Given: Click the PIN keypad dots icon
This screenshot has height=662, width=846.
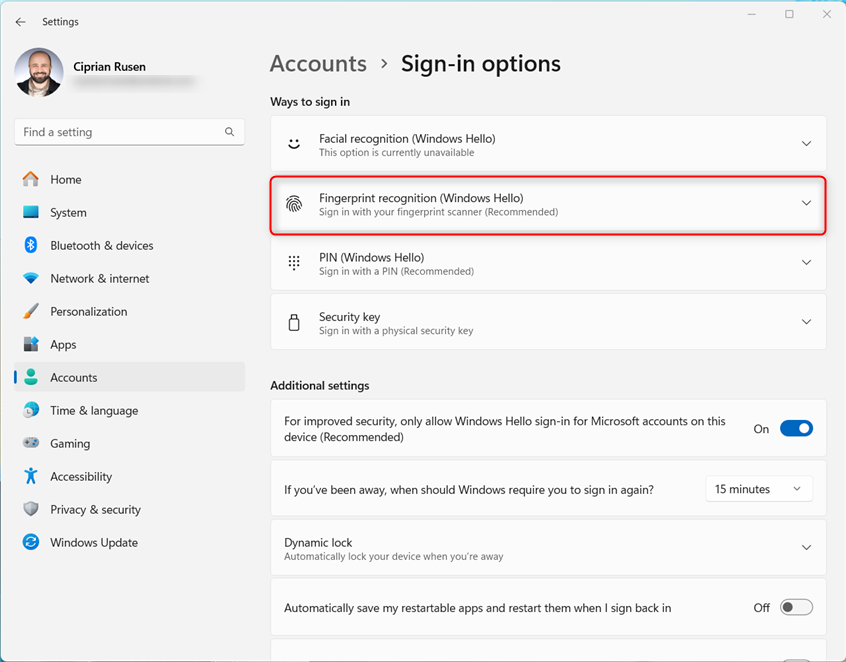Looking at the screenshot, I should pos(294,263).
